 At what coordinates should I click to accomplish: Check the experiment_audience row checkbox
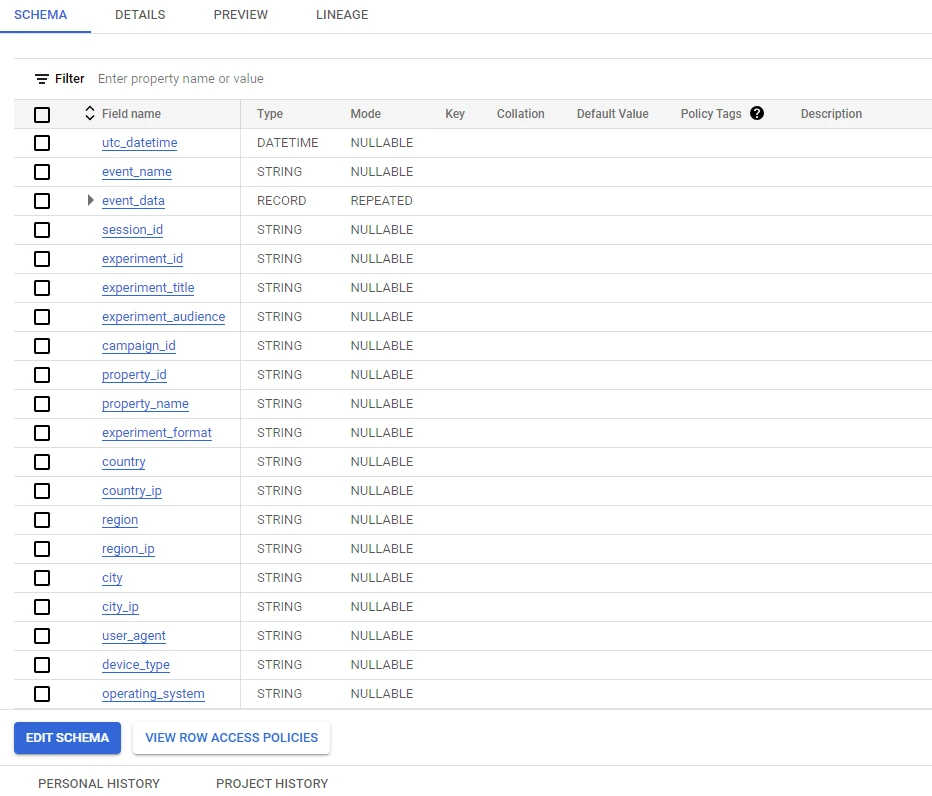pyautogui.click(x=42, y=317)
